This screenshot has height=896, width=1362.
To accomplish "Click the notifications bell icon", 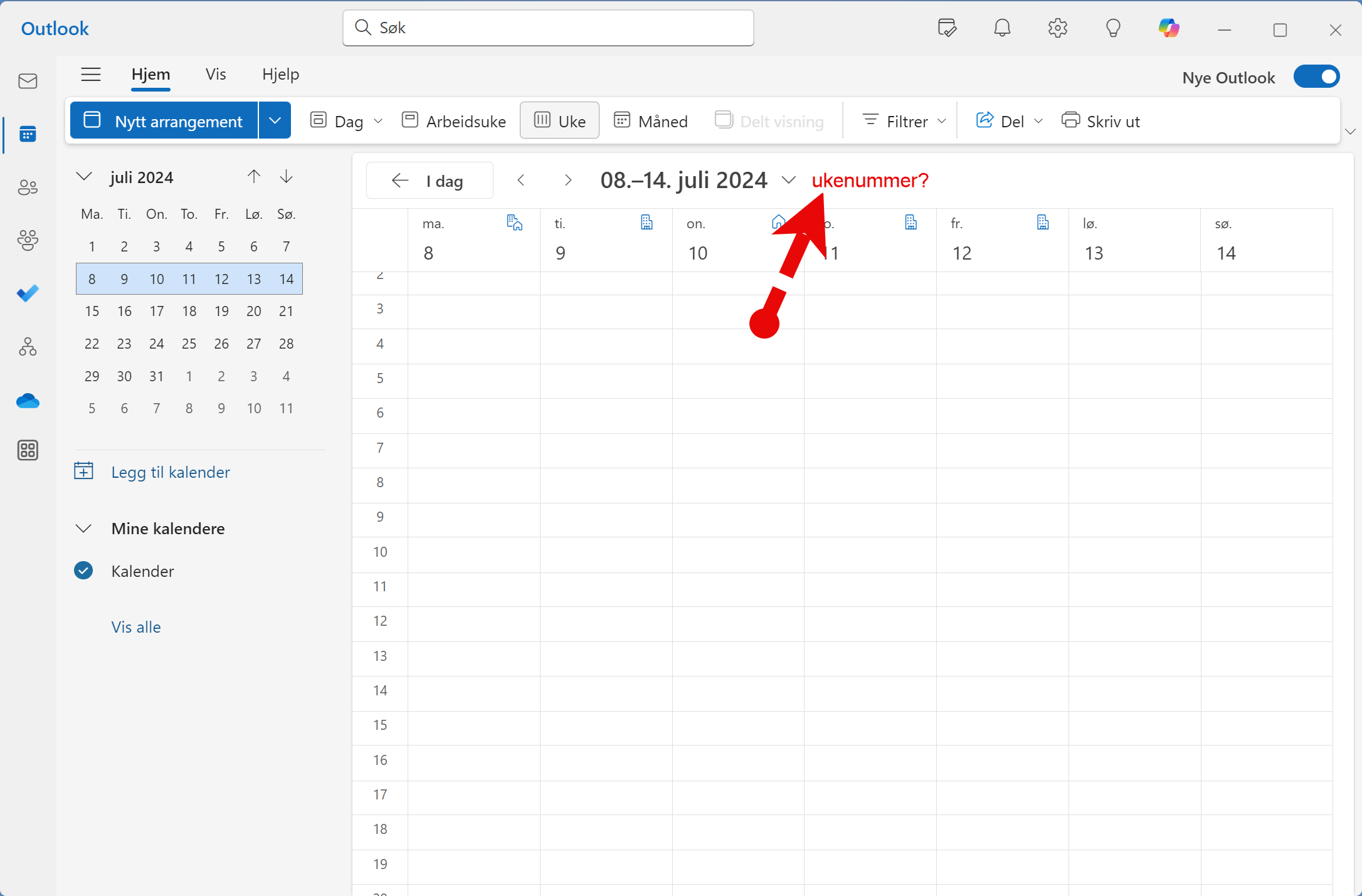I will 1002,28.
